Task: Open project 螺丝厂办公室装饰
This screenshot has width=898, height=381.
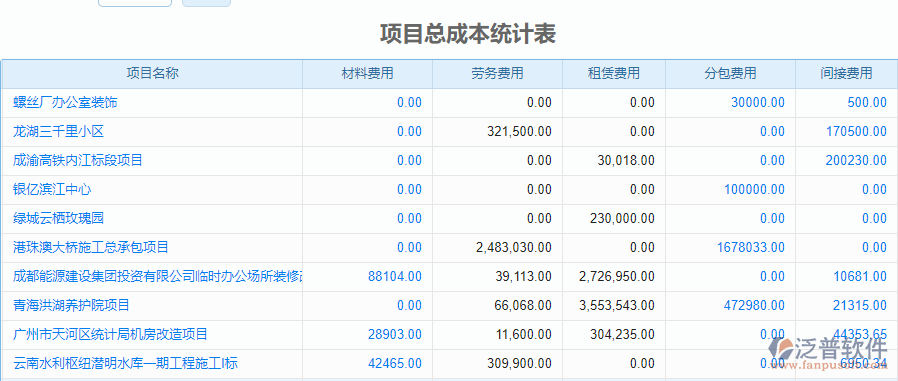Action: (65, 103)
